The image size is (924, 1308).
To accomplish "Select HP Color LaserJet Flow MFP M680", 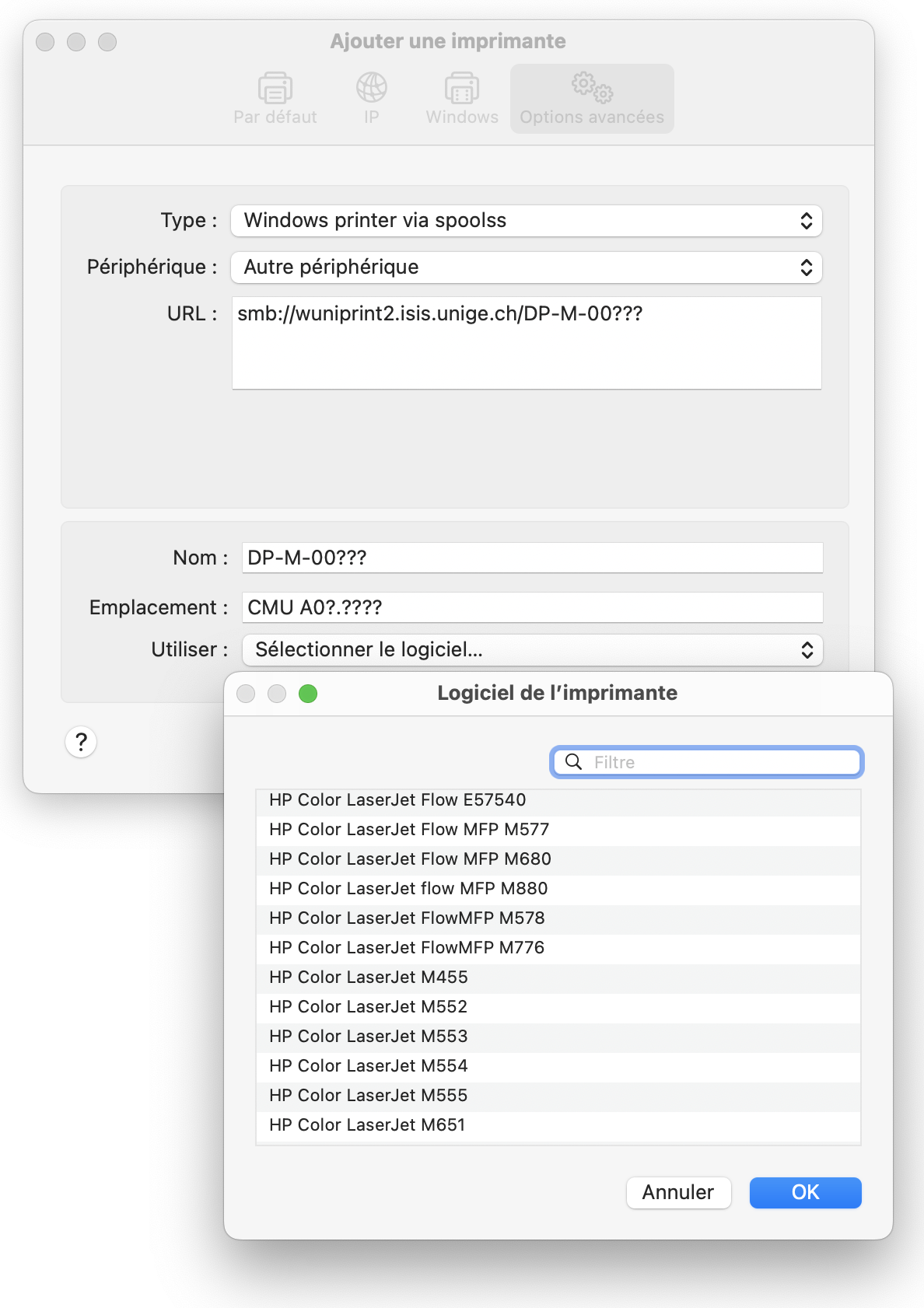I will point(558,860).
